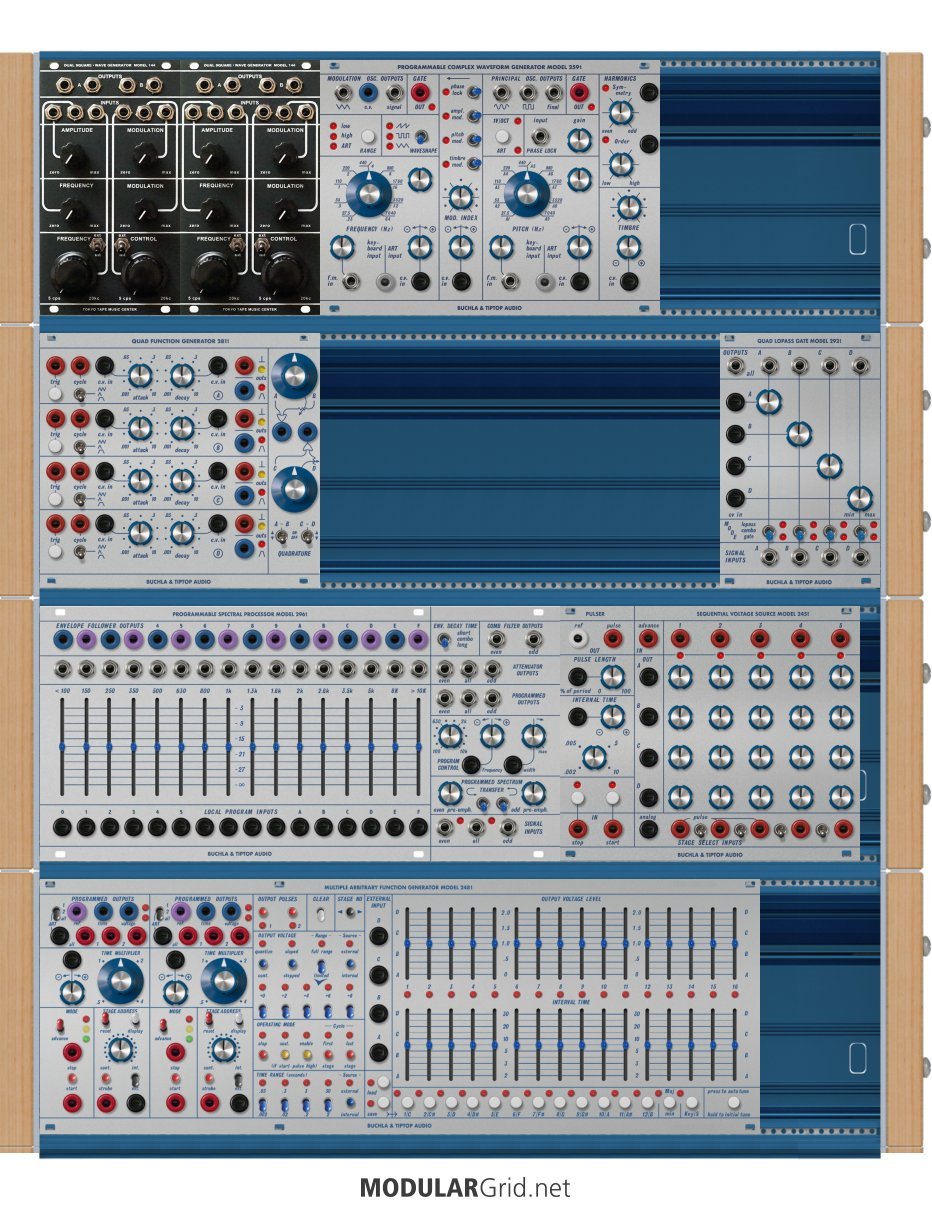Screen dimensions: 932x1209
Task: Click the decay knob in row D of 281t
Action: point(181,531)
